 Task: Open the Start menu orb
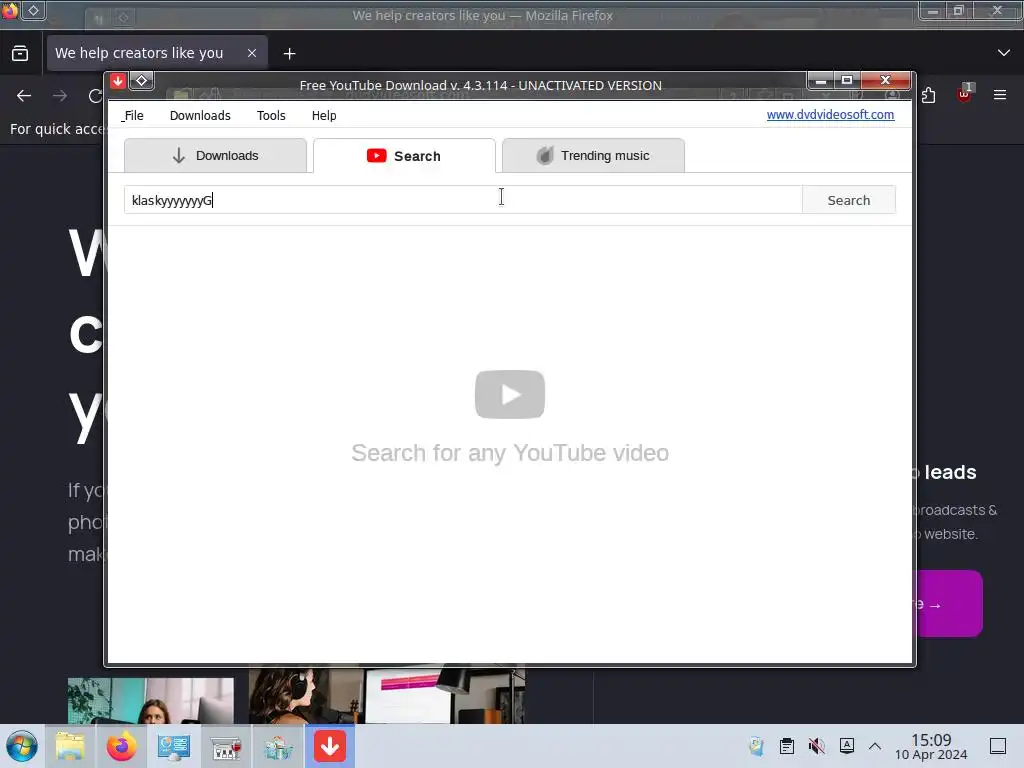[22, 746]
